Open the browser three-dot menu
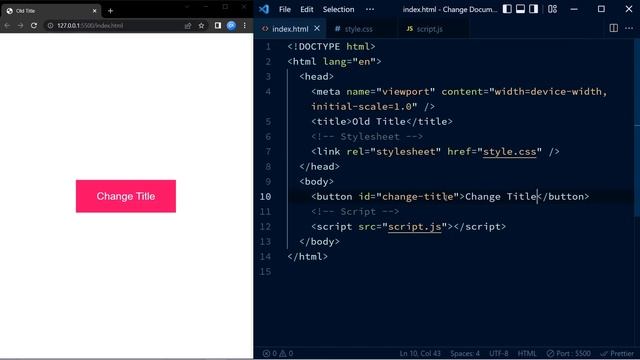This screenshot has width=640, height=360. pyautogui.click(x=244, y=25)
